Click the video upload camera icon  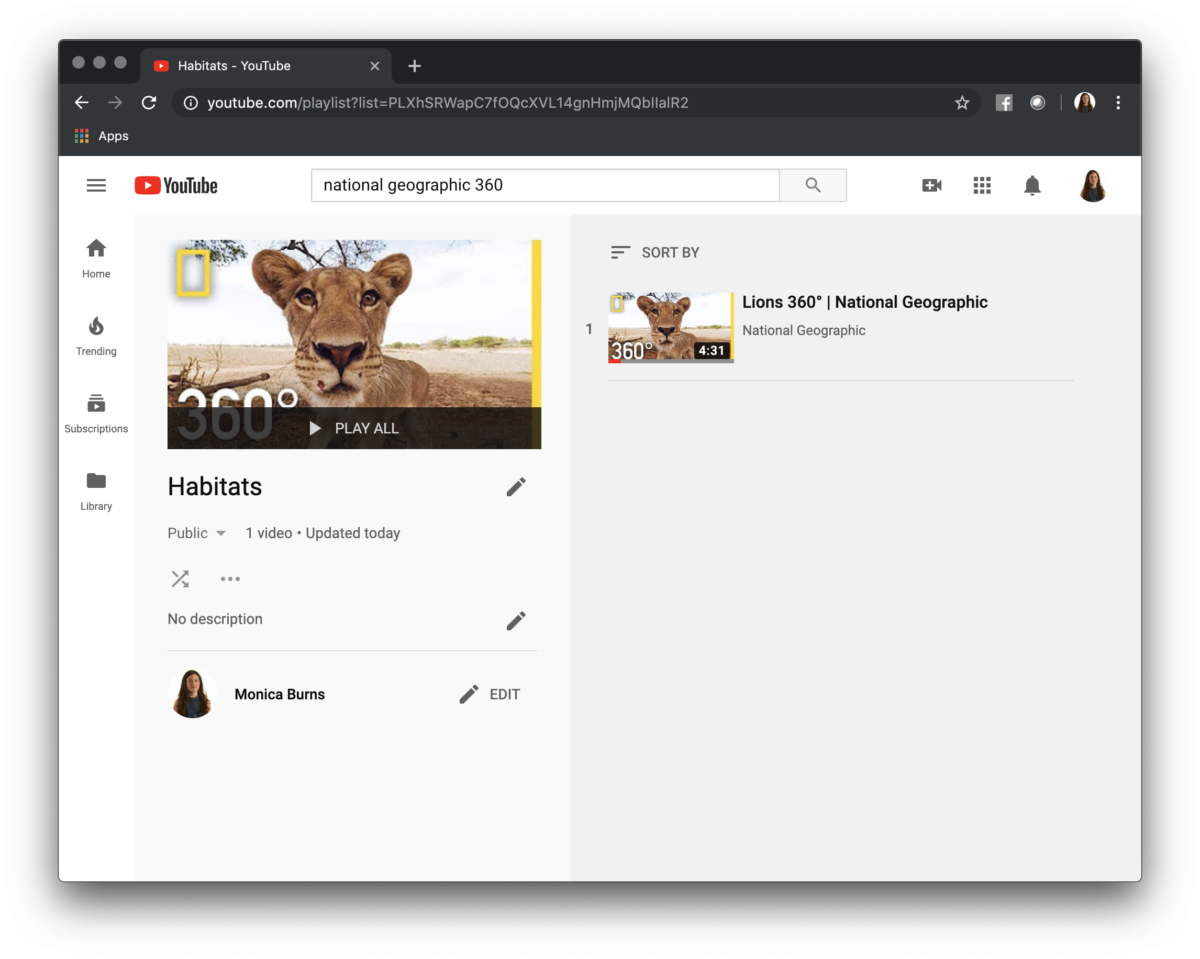pos(931,185)
